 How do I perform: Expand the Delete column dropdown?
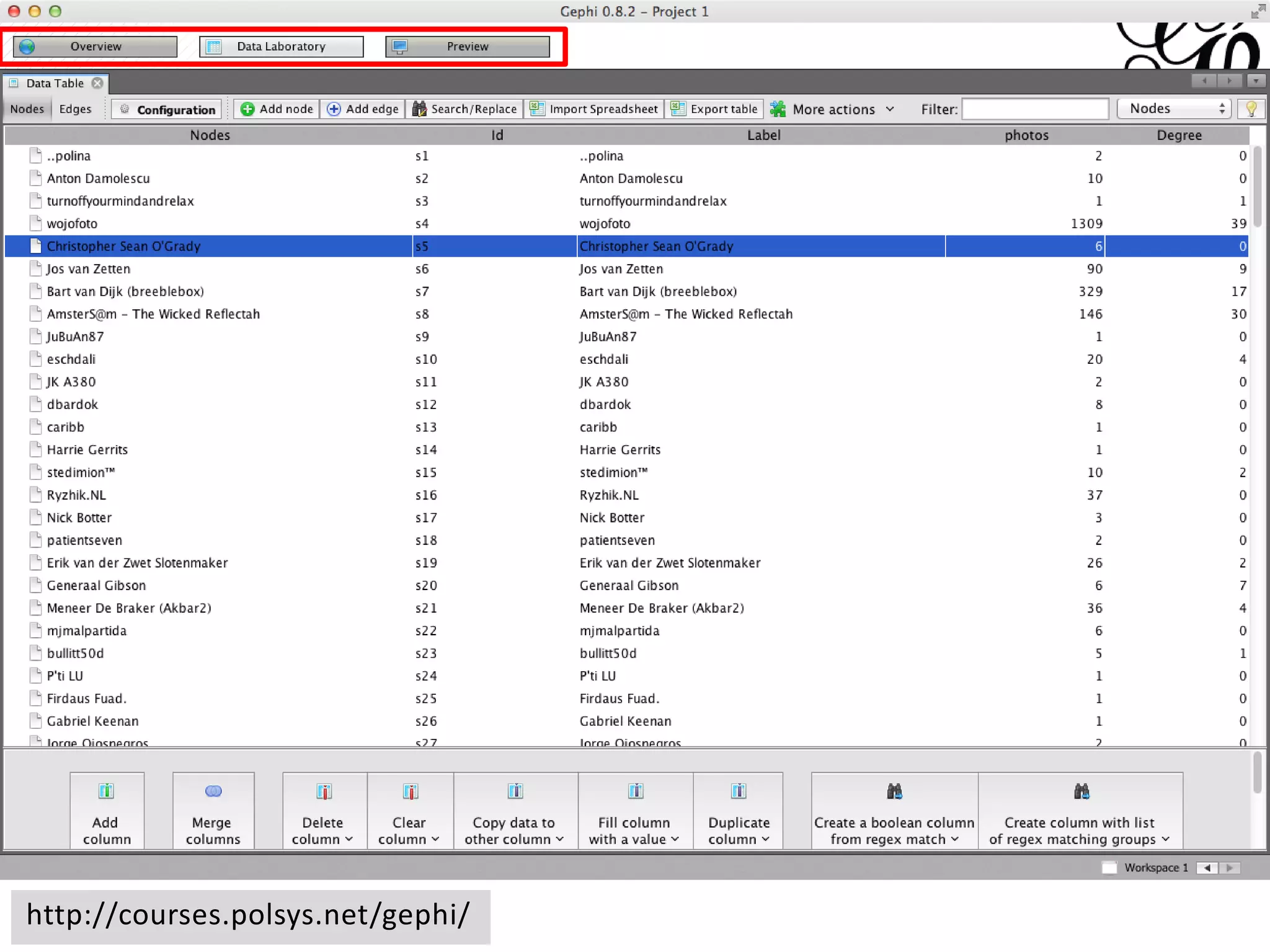tap(322, 831)
